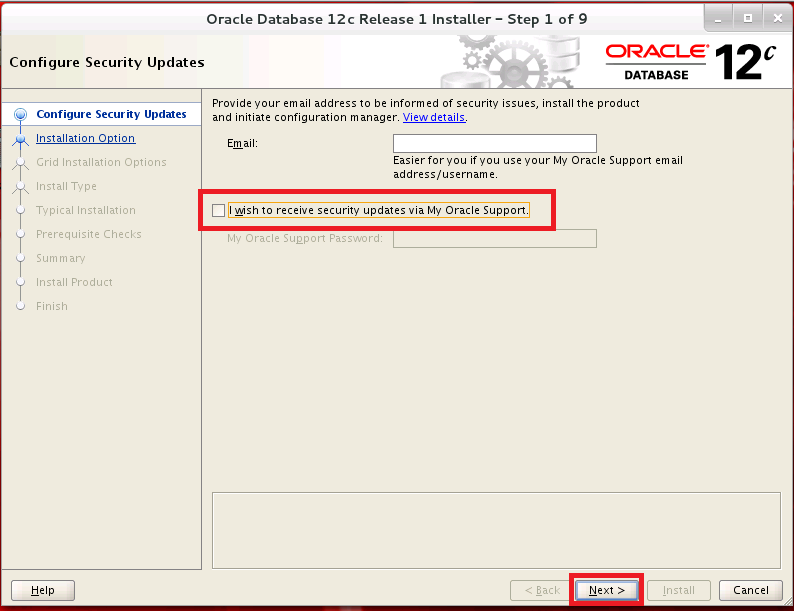
Task: Select the Prerequisite Checks step
Action: coord(89,234)
